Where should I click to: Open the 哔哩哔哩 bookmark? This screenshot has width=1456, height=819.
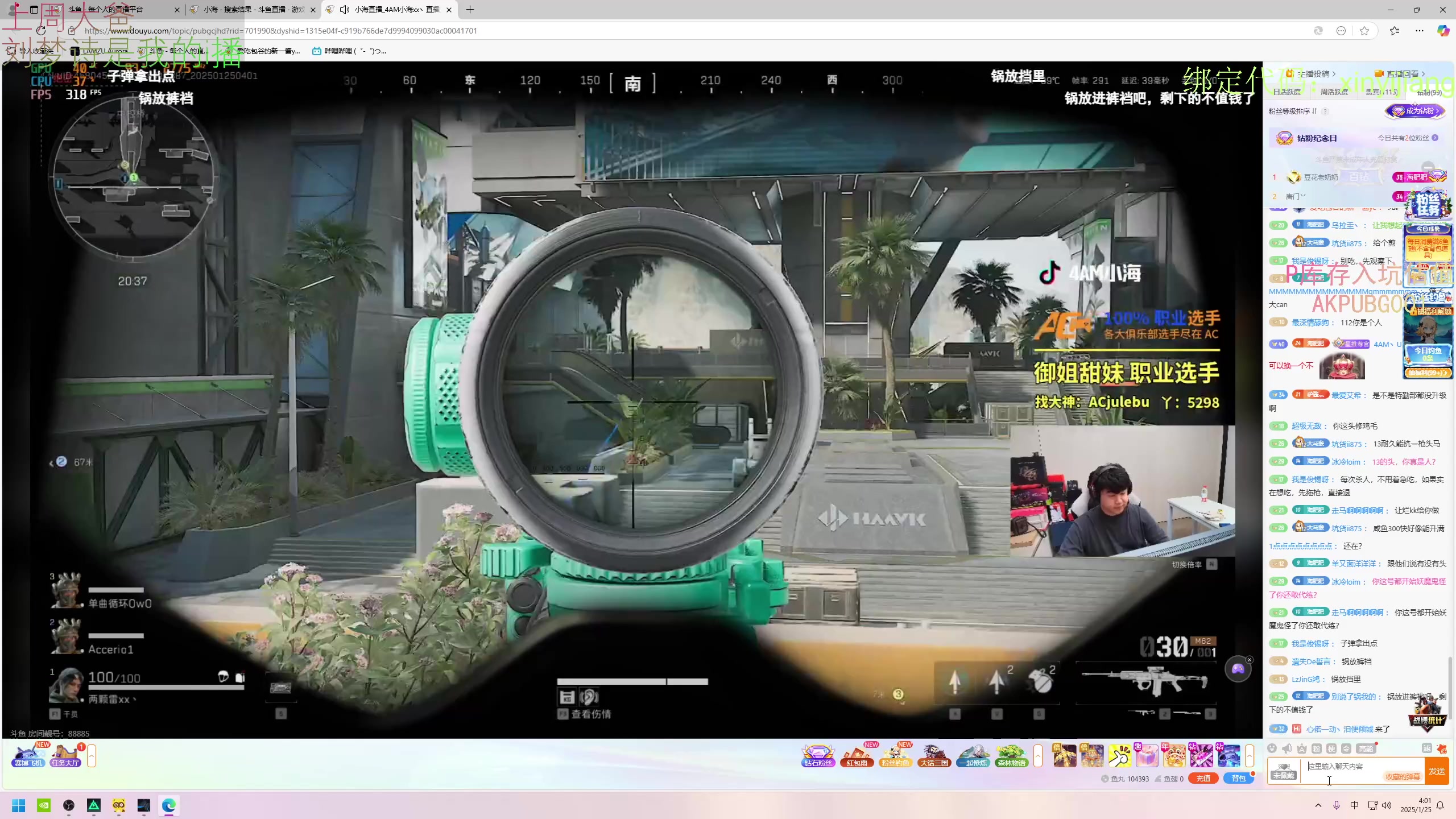(349, 51)
